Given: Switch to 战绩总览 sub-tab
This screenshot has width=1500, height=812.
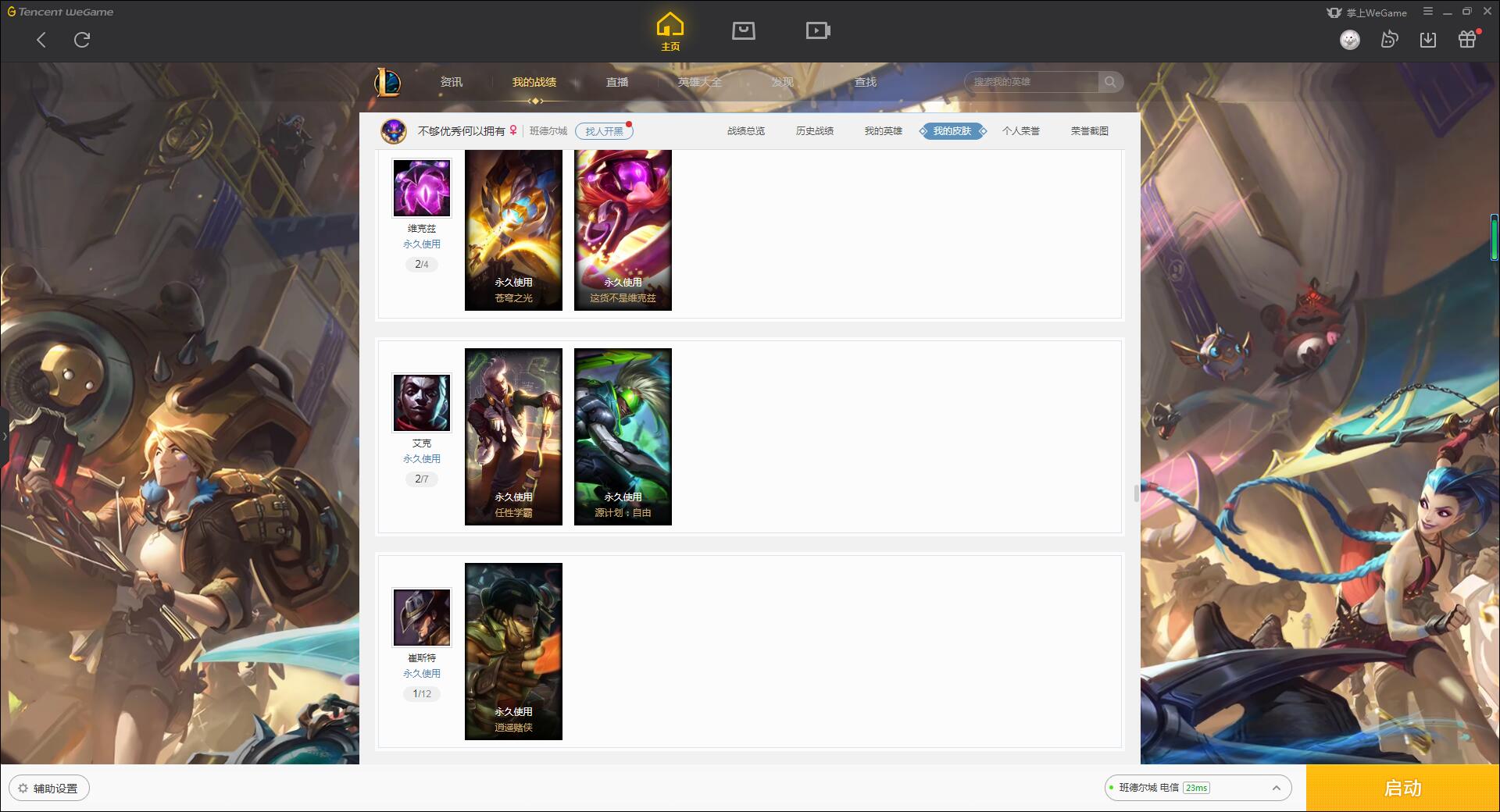Looking at the screenshot, I should 746,131.
